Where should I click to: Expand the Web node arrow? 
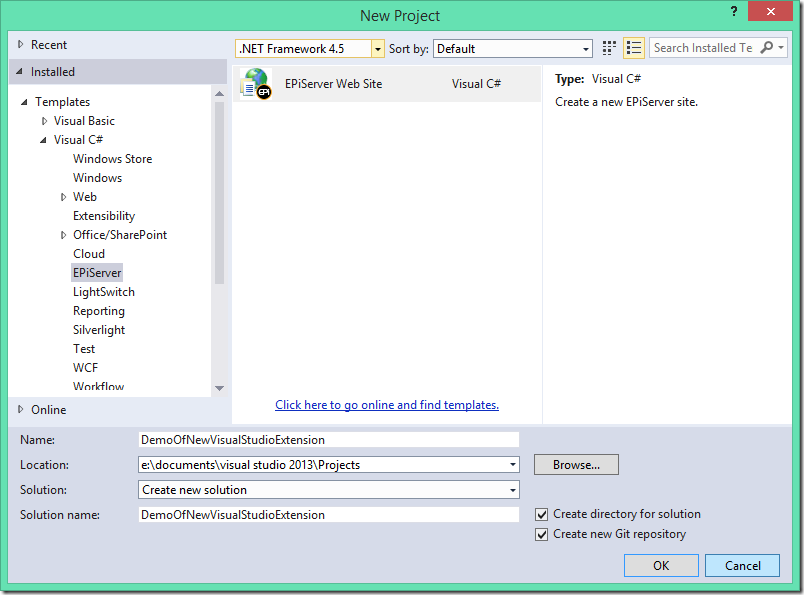coord(63,197)
